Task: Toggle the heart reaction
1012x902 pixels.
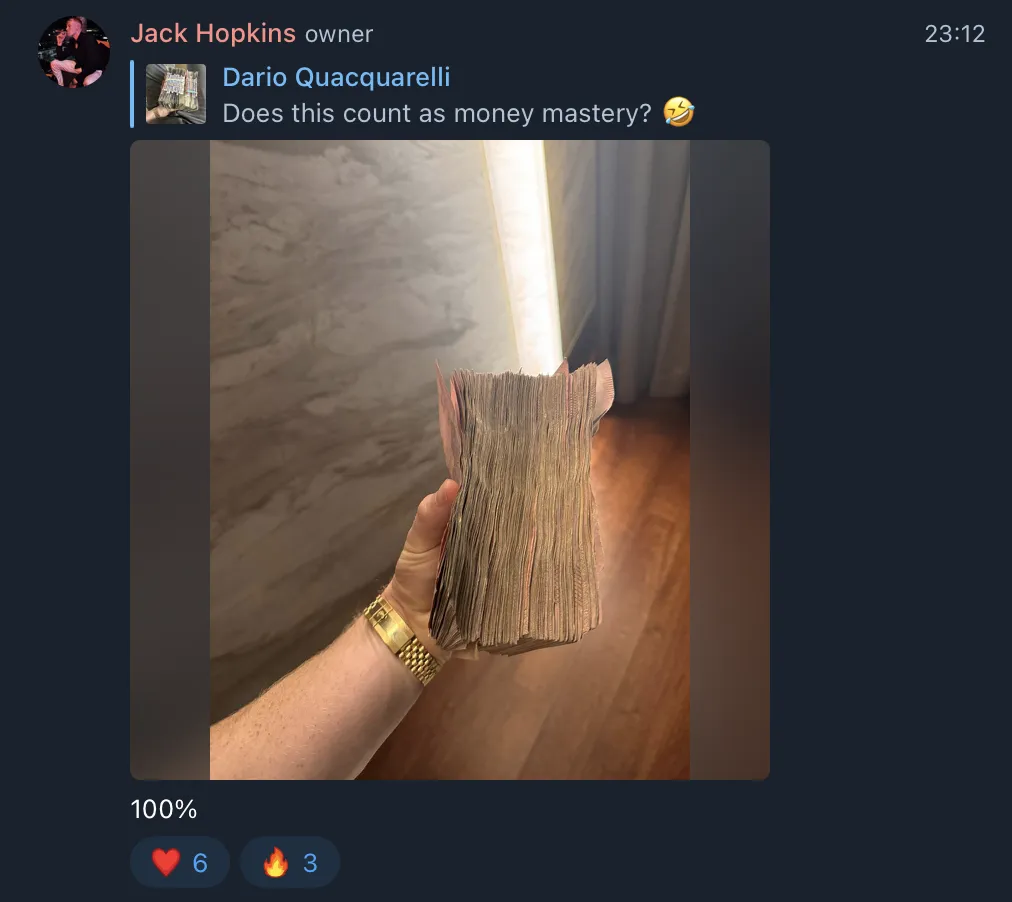Action: coord(180,863)
